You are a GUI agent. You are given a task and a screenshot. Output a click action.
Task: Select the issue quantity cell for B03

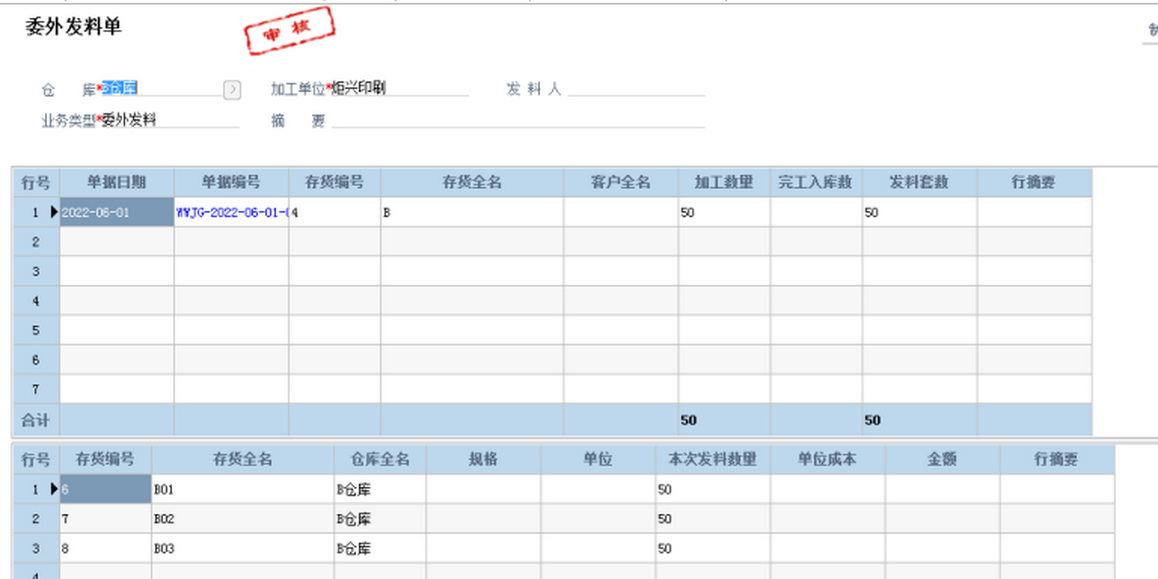click(712, 548)
